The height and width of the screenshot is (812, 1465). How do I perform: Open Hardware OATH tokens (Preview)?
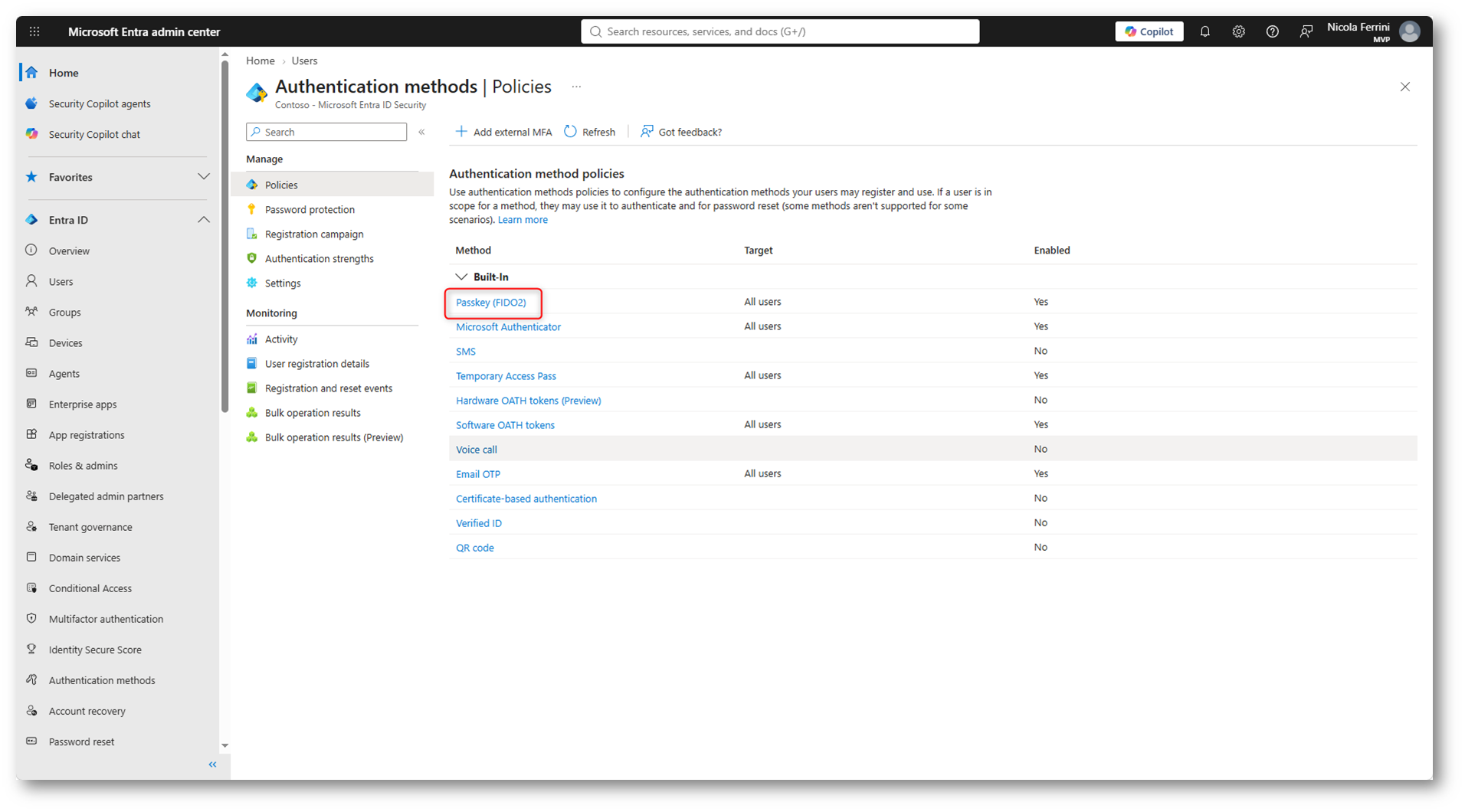528,401
